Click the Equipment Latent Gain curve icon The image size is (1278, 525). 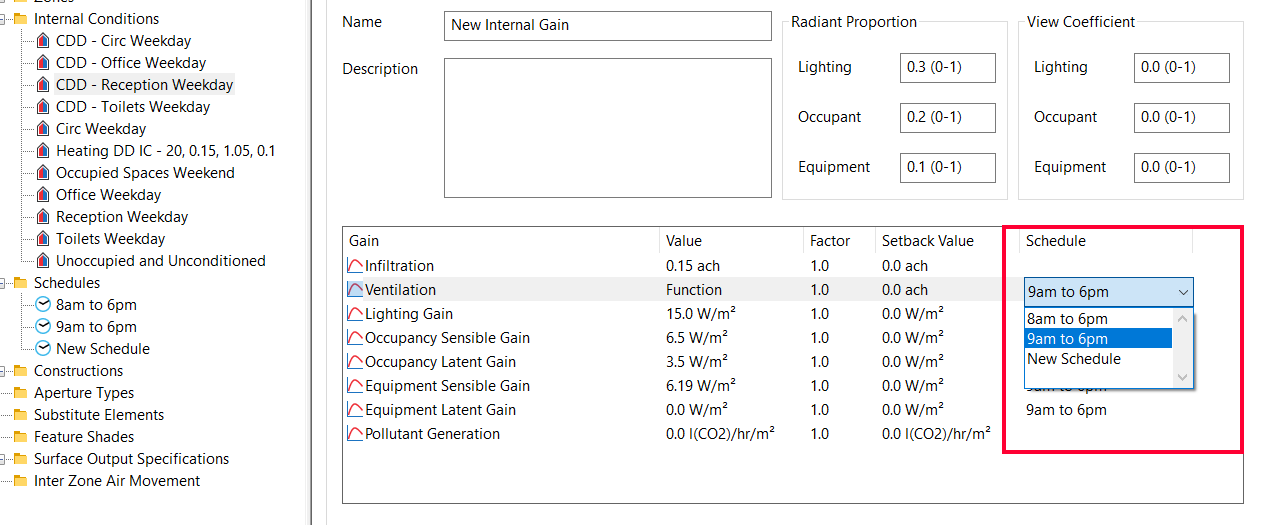355,410
